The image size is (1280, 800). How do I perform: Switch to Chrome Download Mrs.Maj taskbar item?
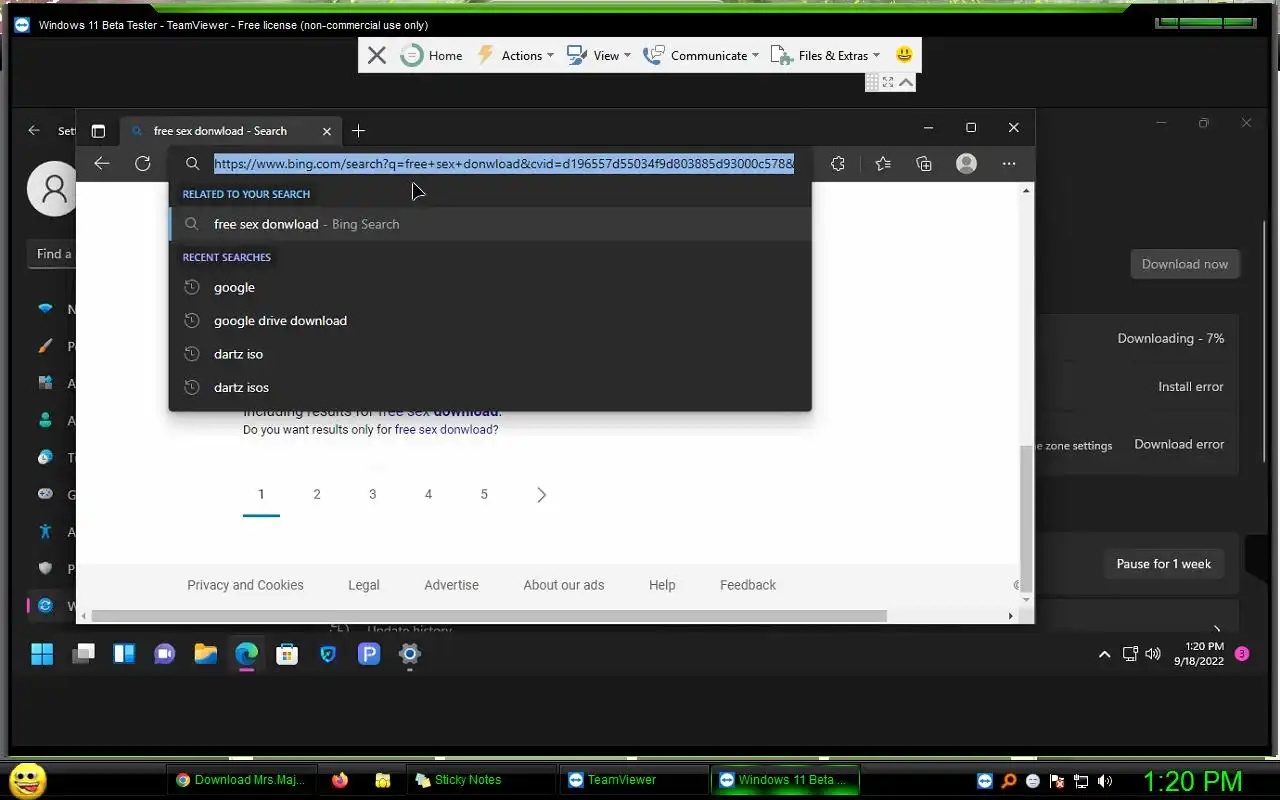242,780
